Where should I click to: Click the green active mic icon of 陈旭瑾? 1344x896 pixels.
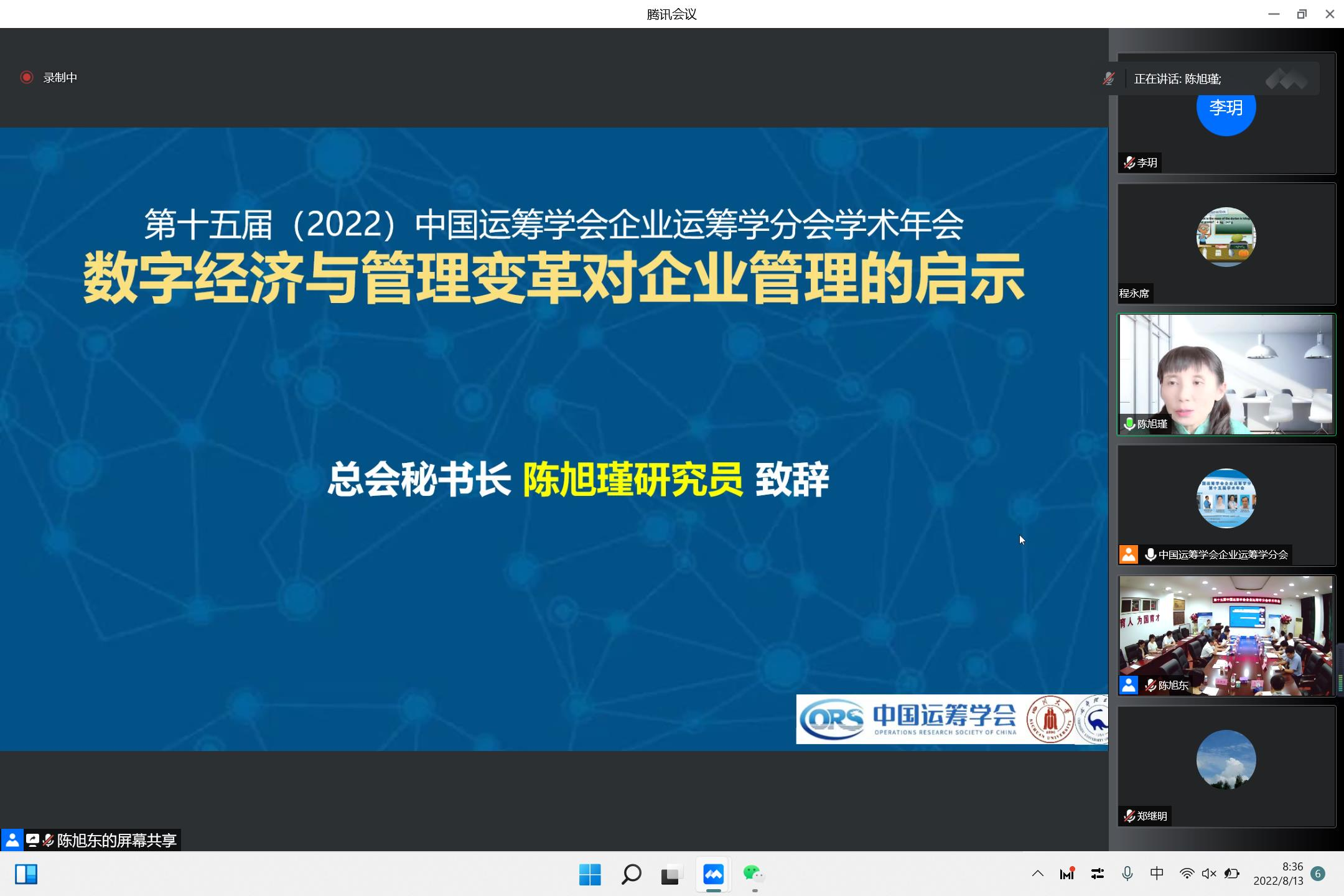coord(1129,424)
